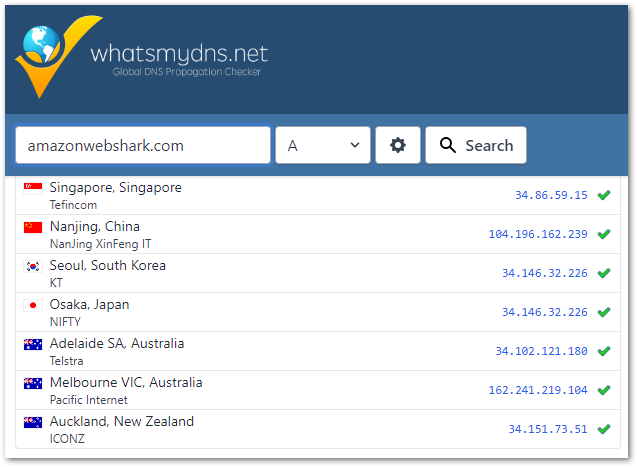Click the whatsmydns.net site title
This screenshot has height=467, width=637.
[179, 55]
